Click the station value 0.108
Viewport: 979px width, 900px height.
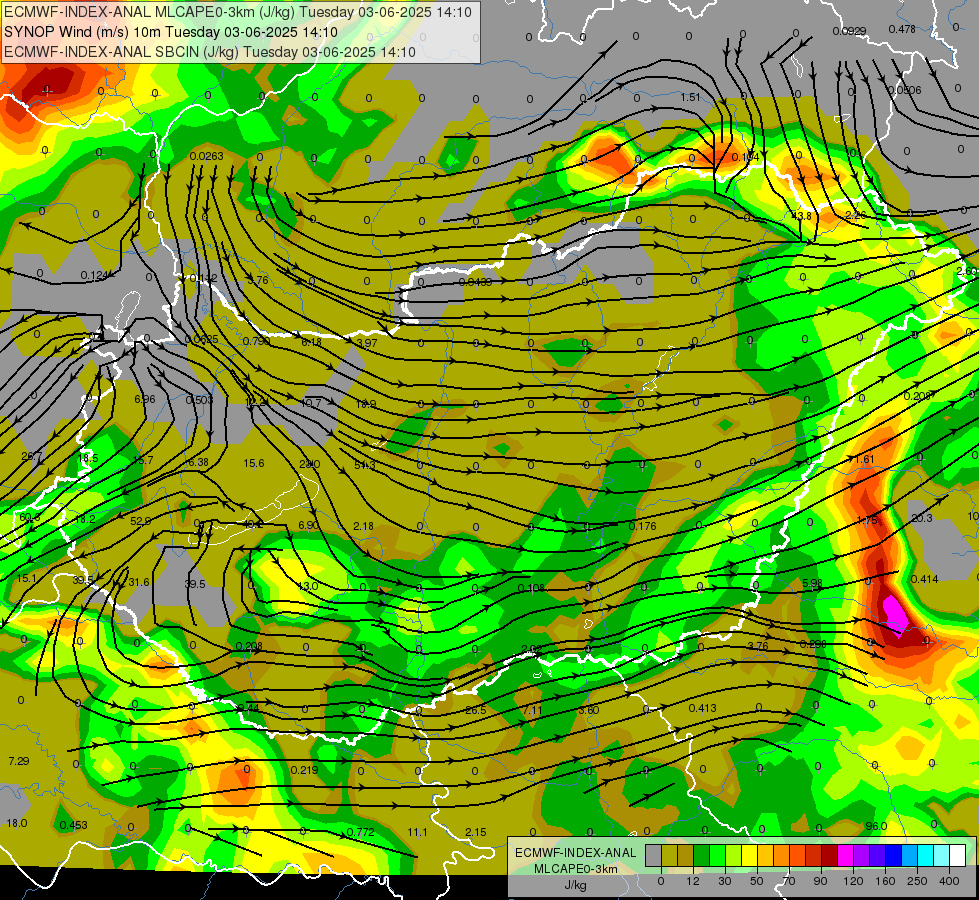click(531, 588)
